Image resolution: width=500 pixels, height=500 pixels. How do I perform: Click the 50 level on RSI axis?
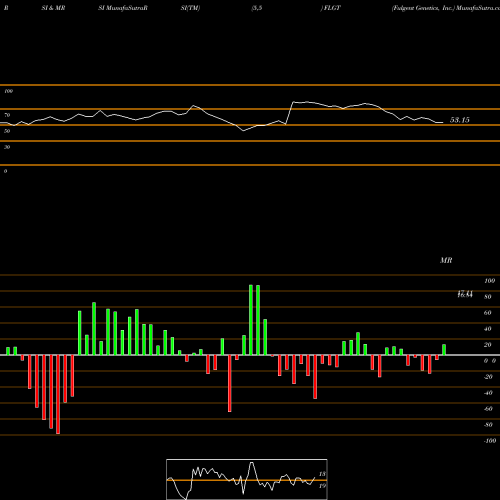coord(7,131)
